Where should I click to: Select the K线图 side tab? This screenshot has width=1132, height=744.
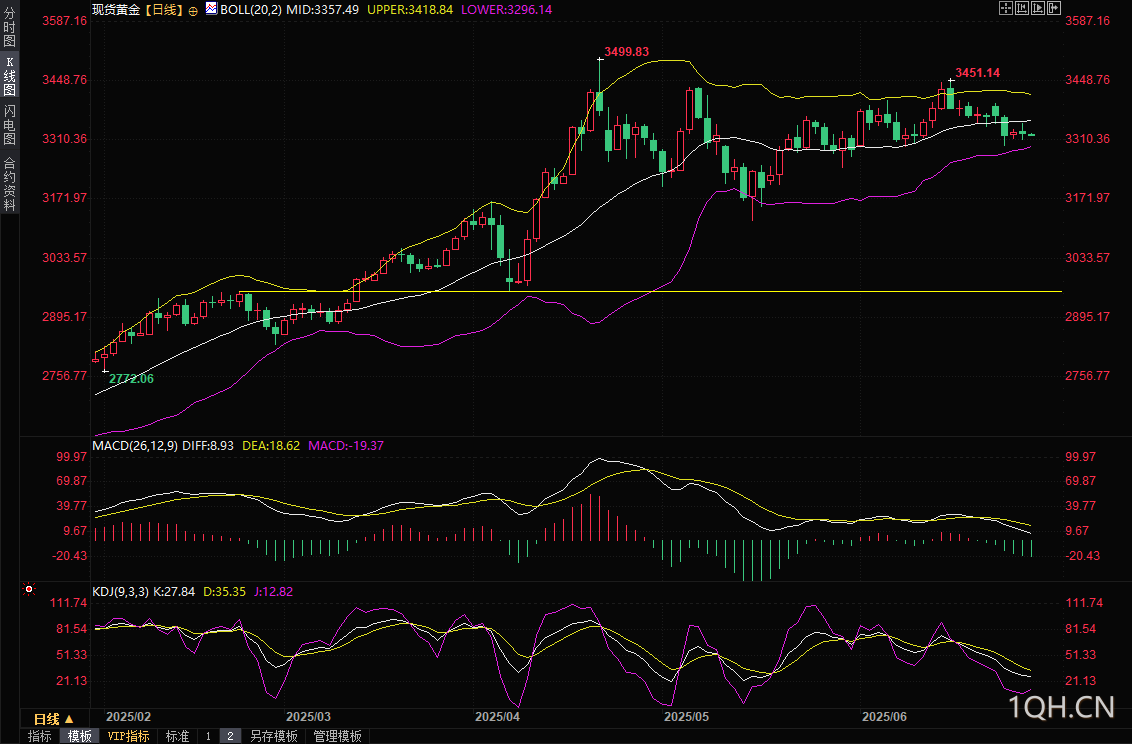9,76
